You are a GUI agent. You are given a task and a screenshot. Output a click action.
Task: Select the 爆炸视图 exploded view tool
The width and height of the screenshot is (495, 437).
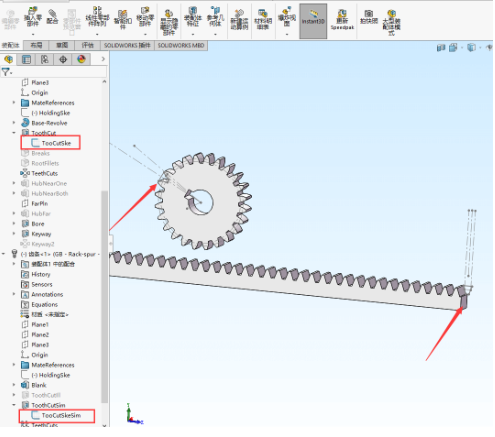(x=287, y=17)
